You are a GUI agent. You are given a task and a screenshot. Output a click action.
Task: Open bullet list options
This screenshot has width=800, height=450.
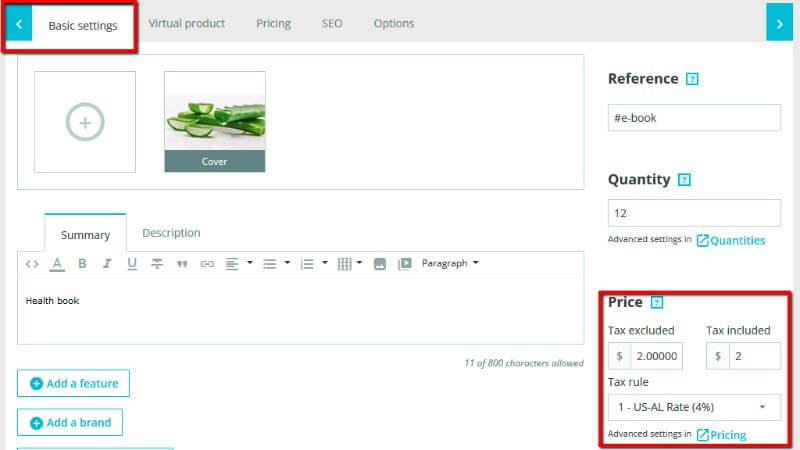[276, 263]
